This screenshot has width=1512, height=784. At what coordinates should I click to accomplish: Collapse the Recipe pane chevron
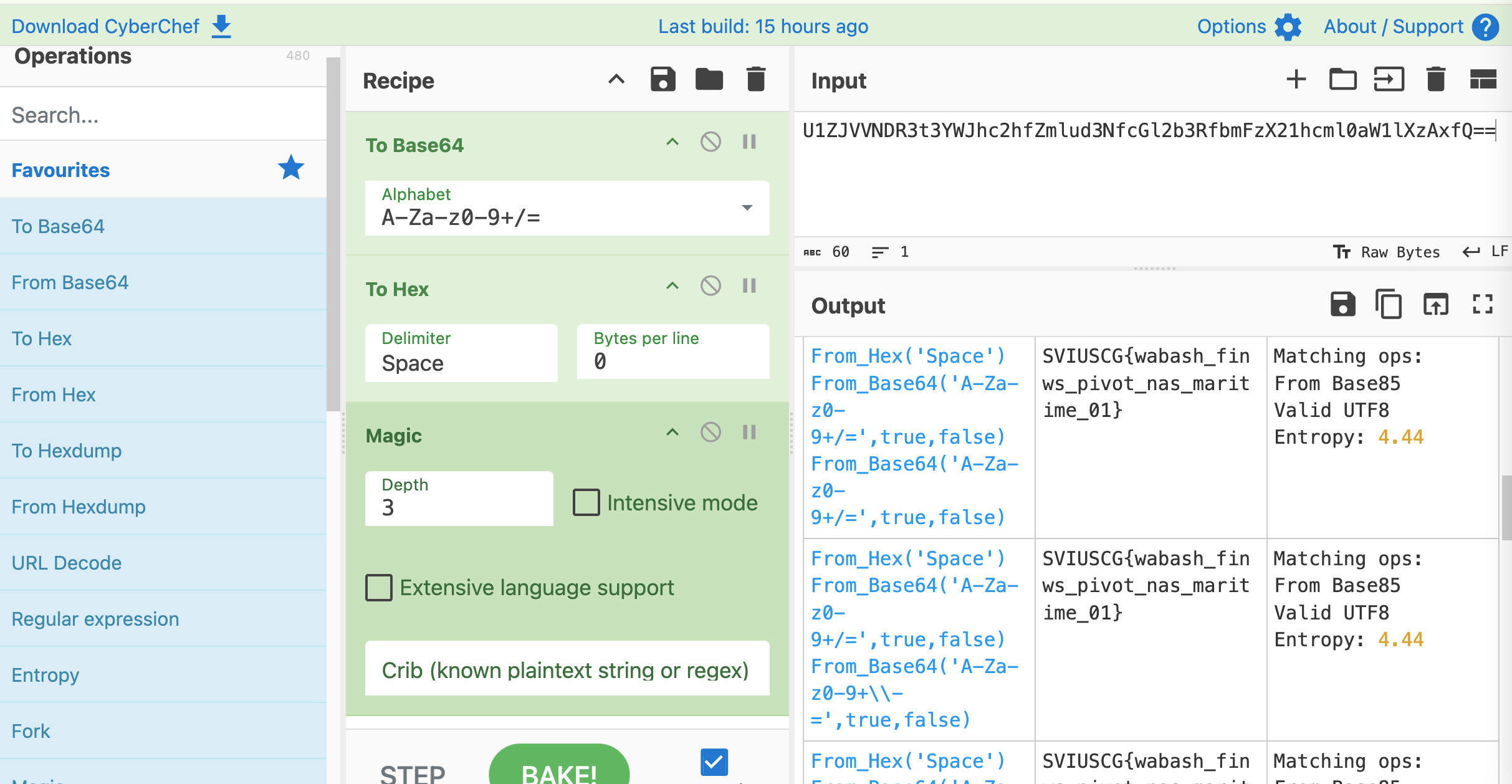(616, 79)
